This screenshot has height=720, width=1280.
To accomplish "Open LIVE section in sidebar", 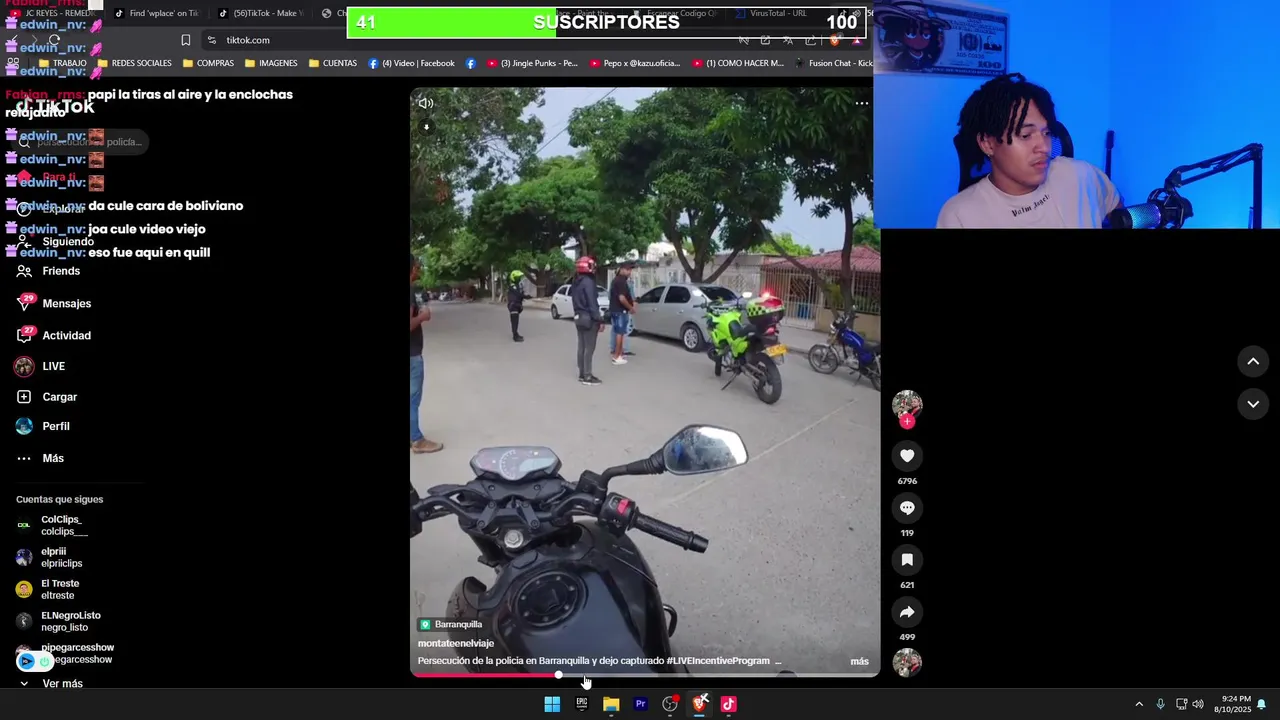I will (x=53, y=366).
